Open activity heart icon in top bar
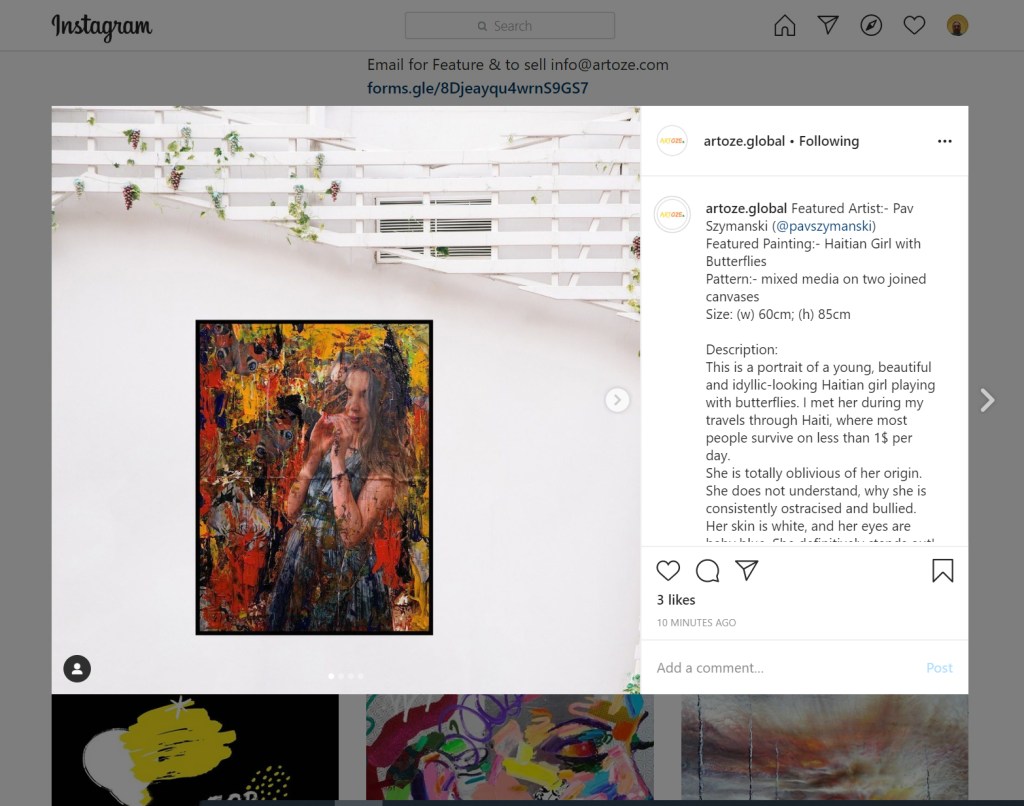This screenshot has width=1024, height=806. pyautogui.click(x=914, y=25)
